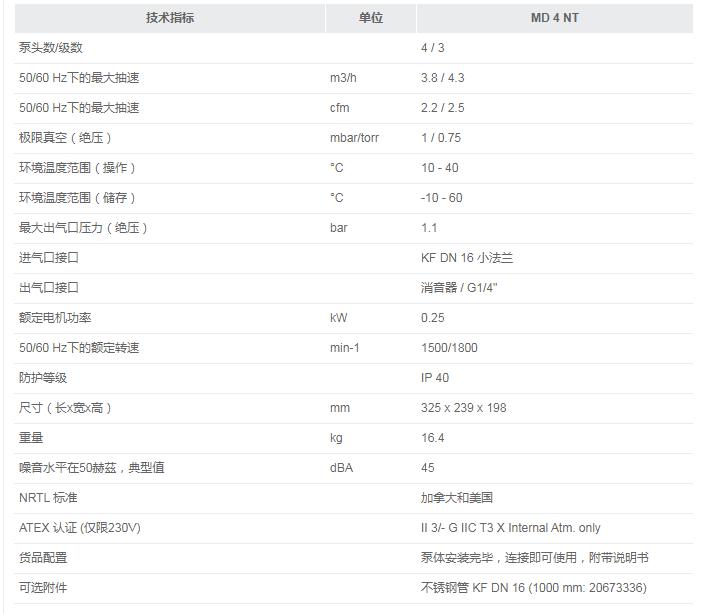Select the value 45
This screenshot has width=704, height=614.
click(428, 468)
